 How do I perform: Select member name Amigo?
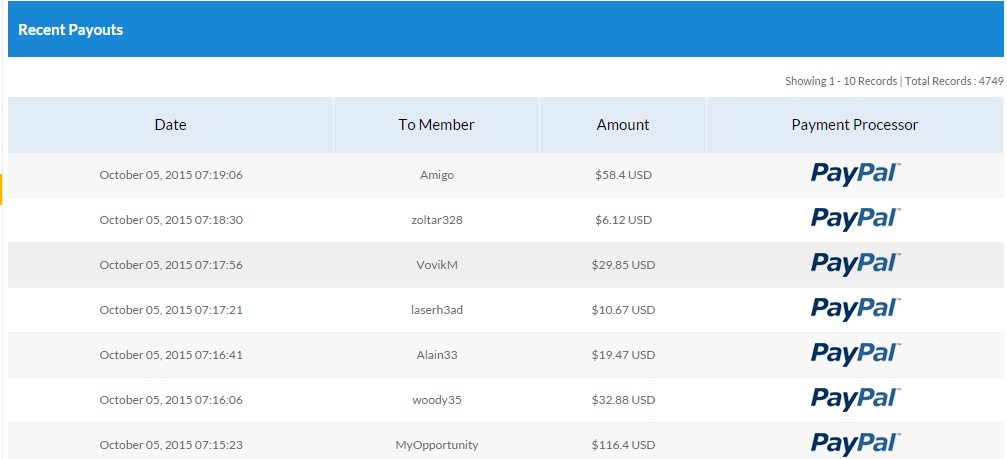[x=437, y=175]
